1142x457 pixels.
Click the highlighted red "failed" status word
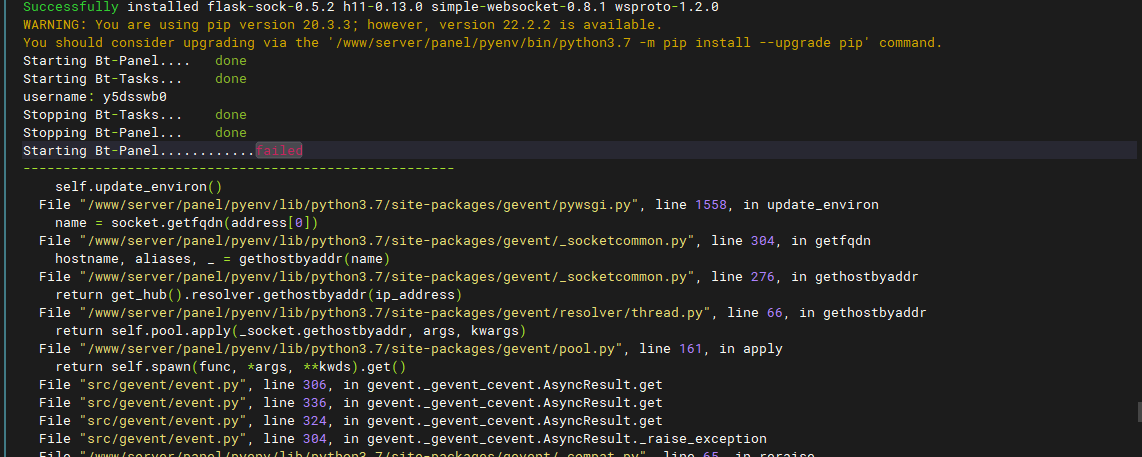click(279, 151)
